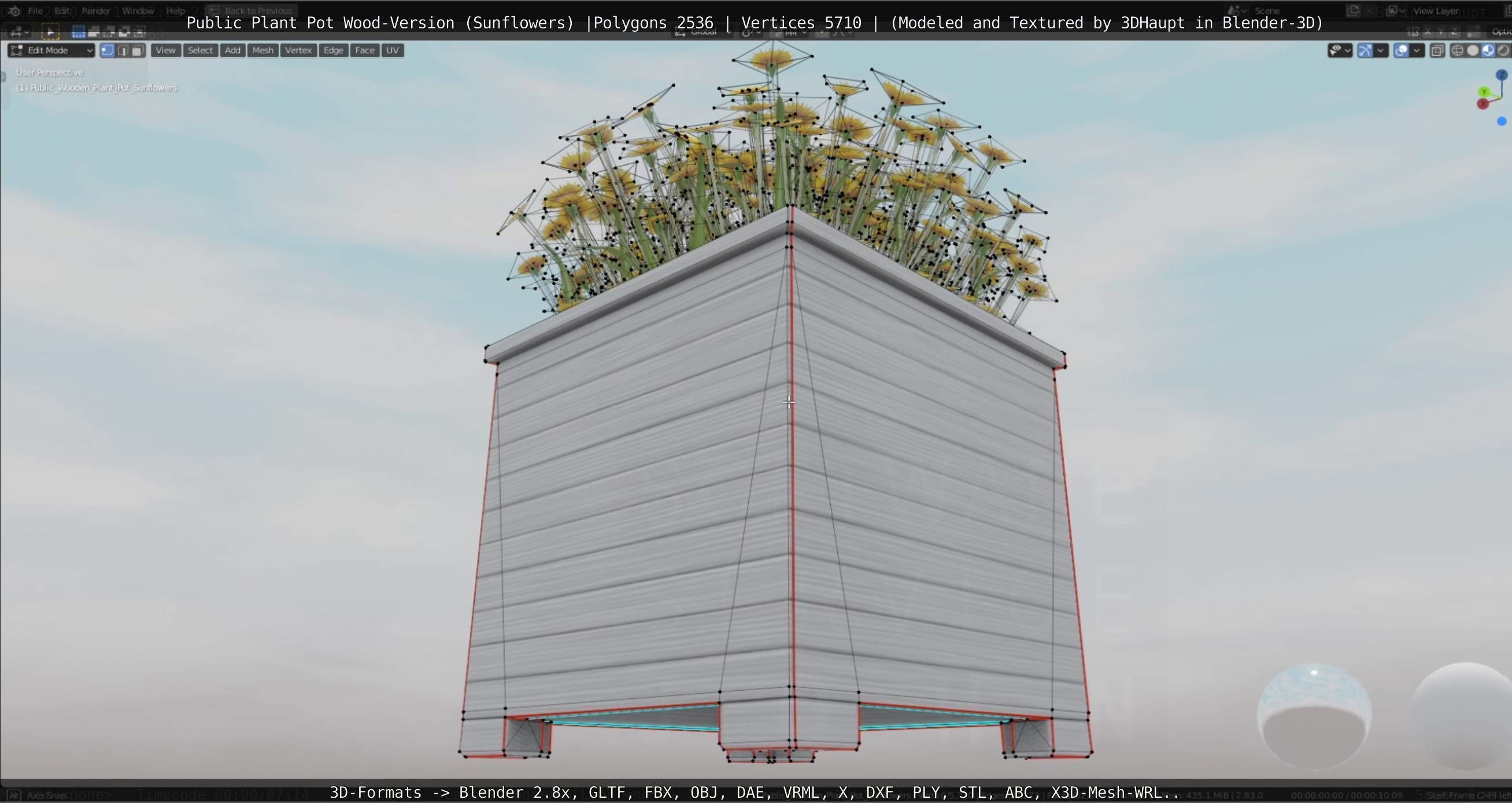Image resolution: width=1512 pixels, height=803 pixels.
Task: Open object visibility and selectability dropdown
Action: tap(1340, 50)
